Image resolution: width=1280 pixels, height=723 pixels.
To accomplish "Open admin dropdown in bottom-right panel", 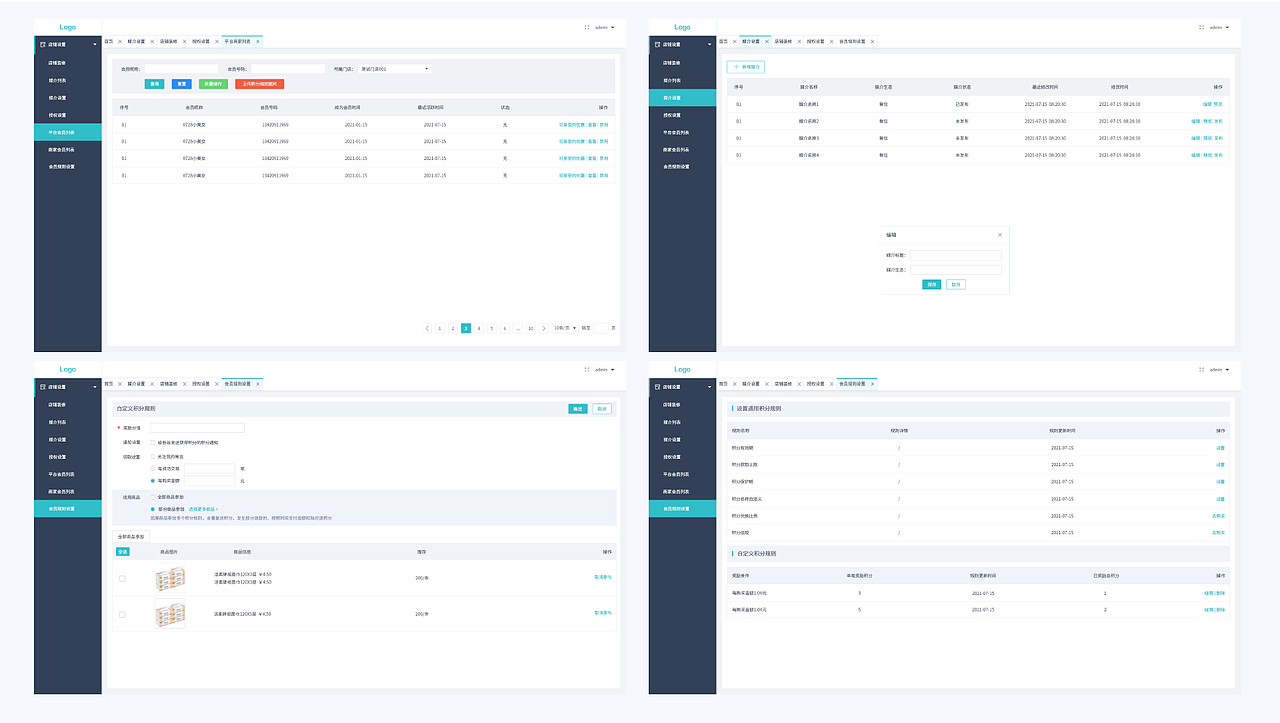I will click(1220, 369).
